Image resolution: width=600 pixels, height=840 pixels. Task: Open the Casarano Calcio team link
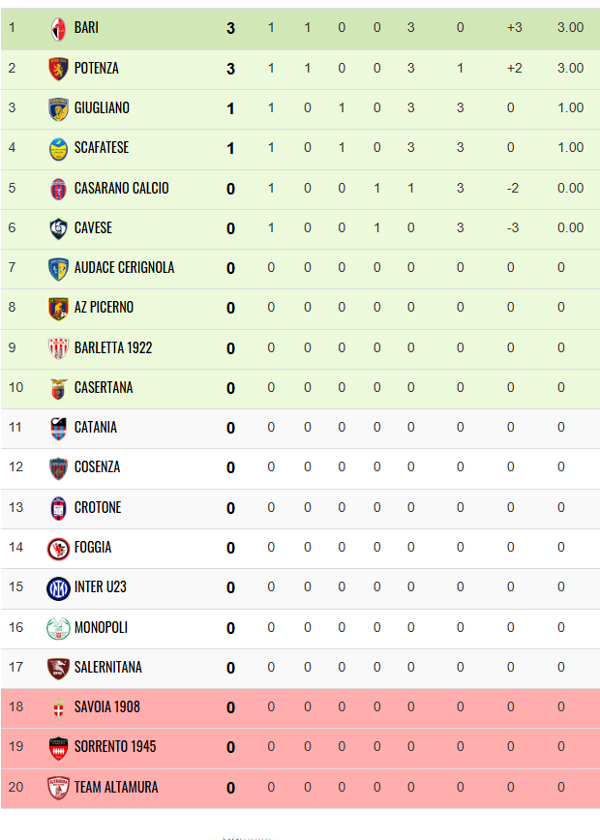(122, 188)
